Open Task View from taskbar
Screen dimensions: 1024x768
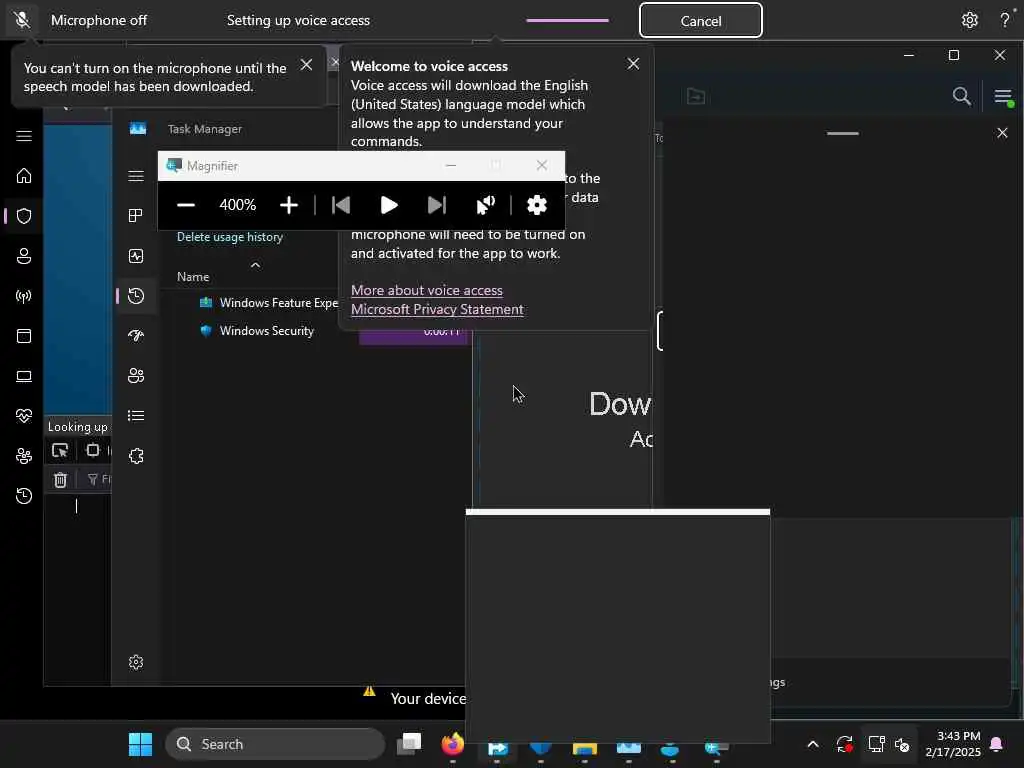409,744
